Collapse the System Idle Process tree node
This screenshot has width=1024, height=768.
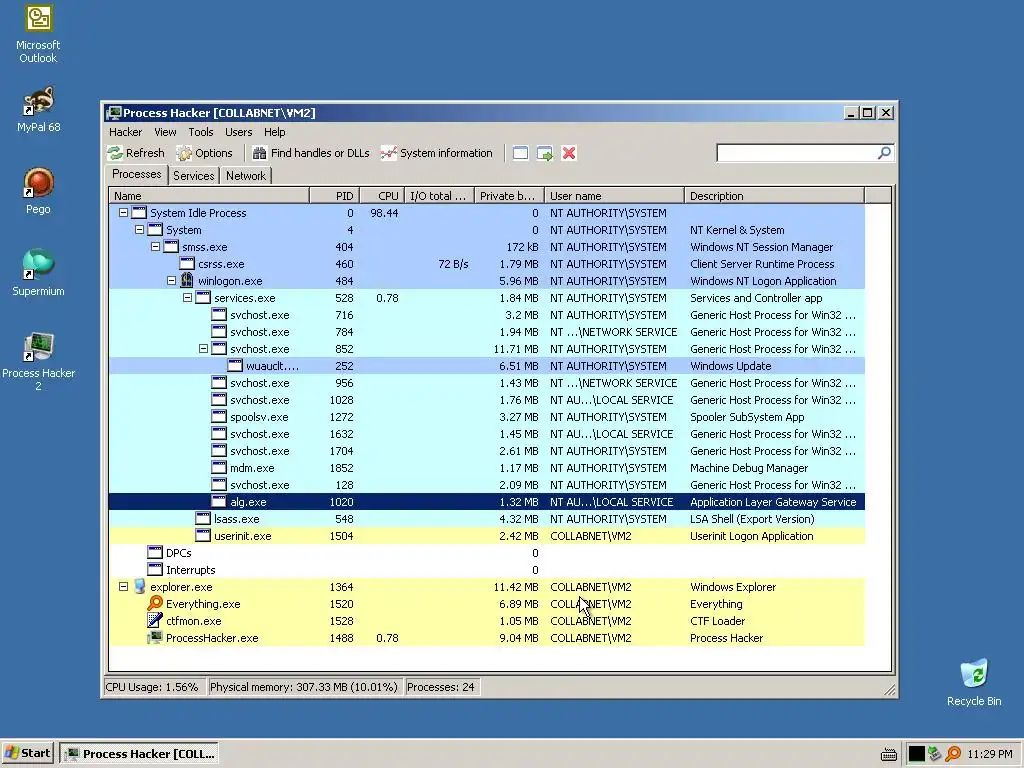(x=123, y=213)
